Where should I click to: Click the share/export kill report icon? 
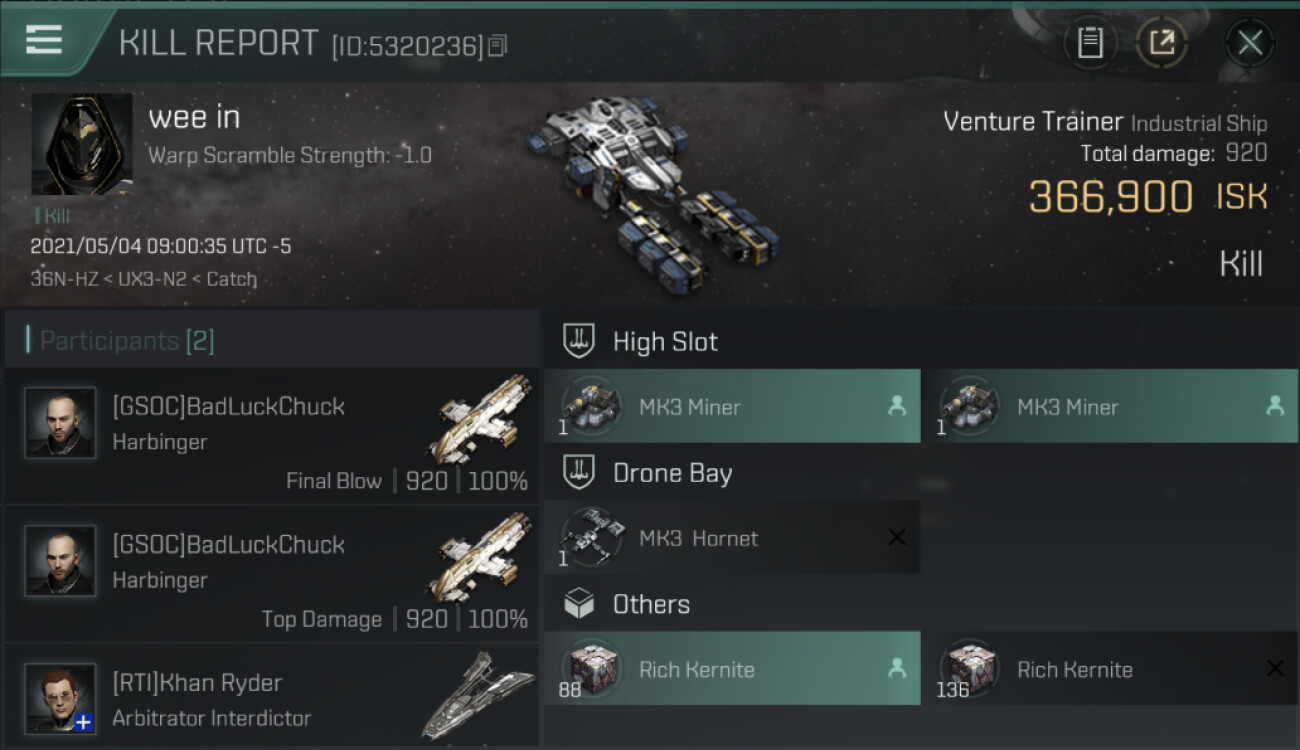[1162, 43]
